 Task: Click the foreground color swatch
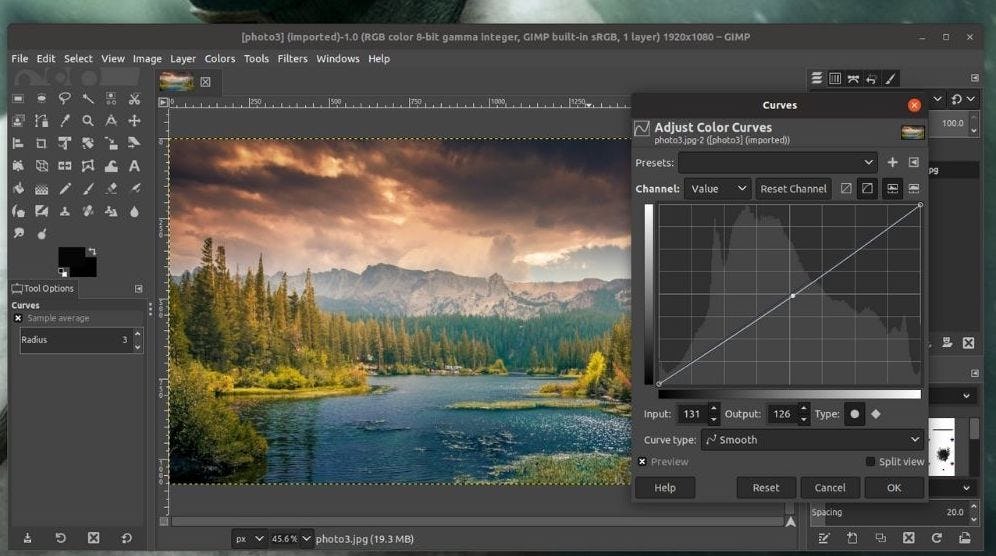click(x=70, y=257)
